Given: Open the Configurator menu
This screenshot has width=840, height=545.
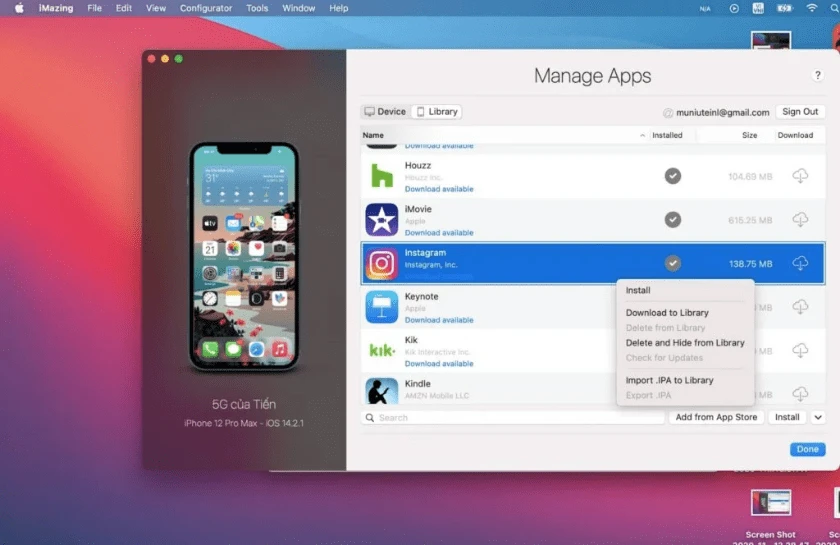Looking at the screenshot, I should point(206,8).
